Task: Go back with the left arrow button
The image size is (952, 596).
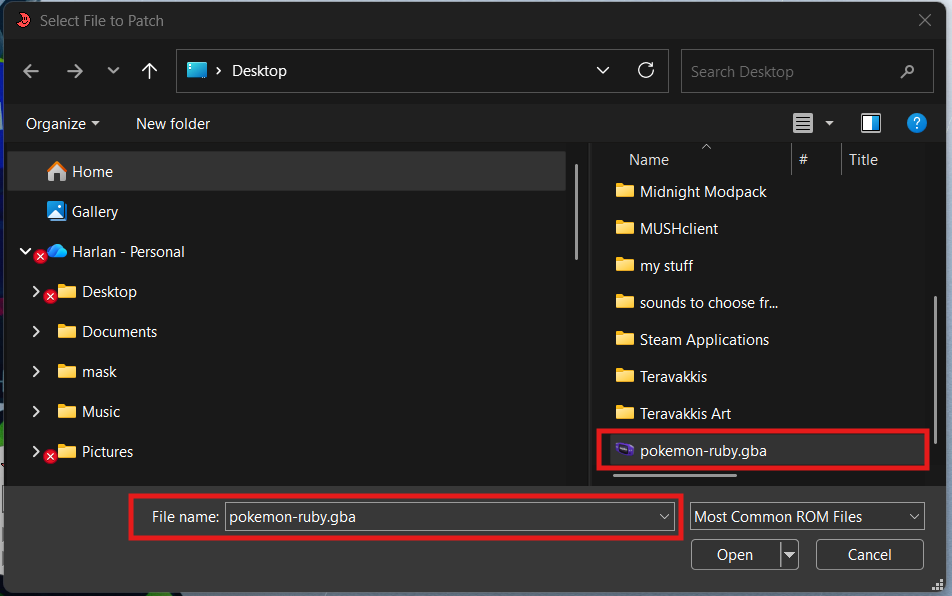Action: click(31, 71)
